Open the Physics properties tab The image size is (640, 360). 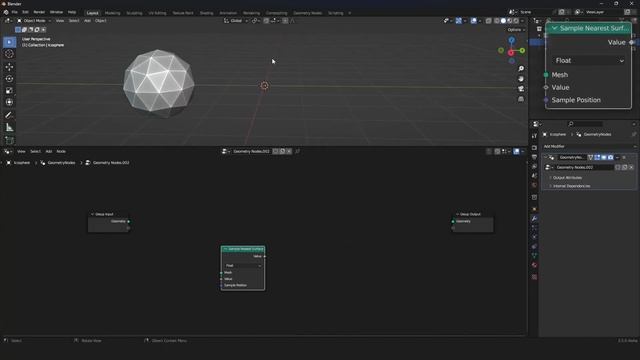(534, 237)
